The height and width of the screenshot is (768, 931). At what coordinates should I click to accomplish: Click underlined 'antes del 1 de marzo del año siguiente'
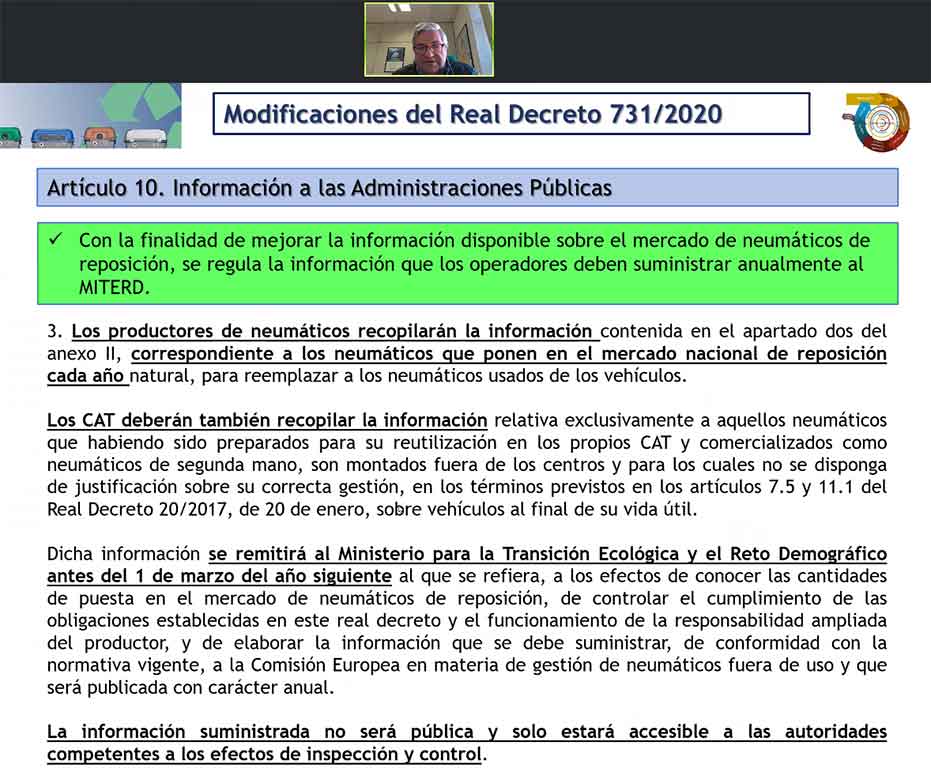pos(220,576)
